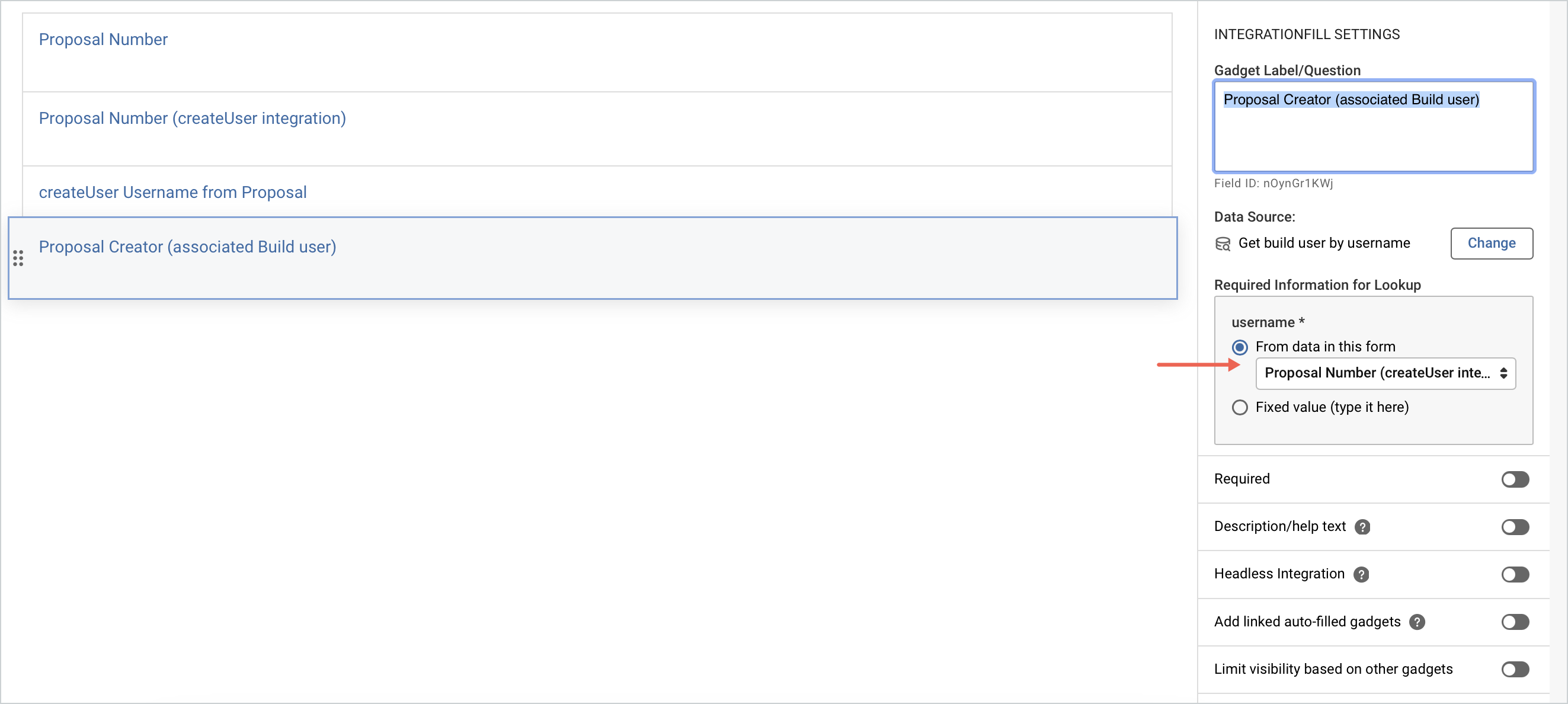Select the From data in this form radio

click(1240, 347)
